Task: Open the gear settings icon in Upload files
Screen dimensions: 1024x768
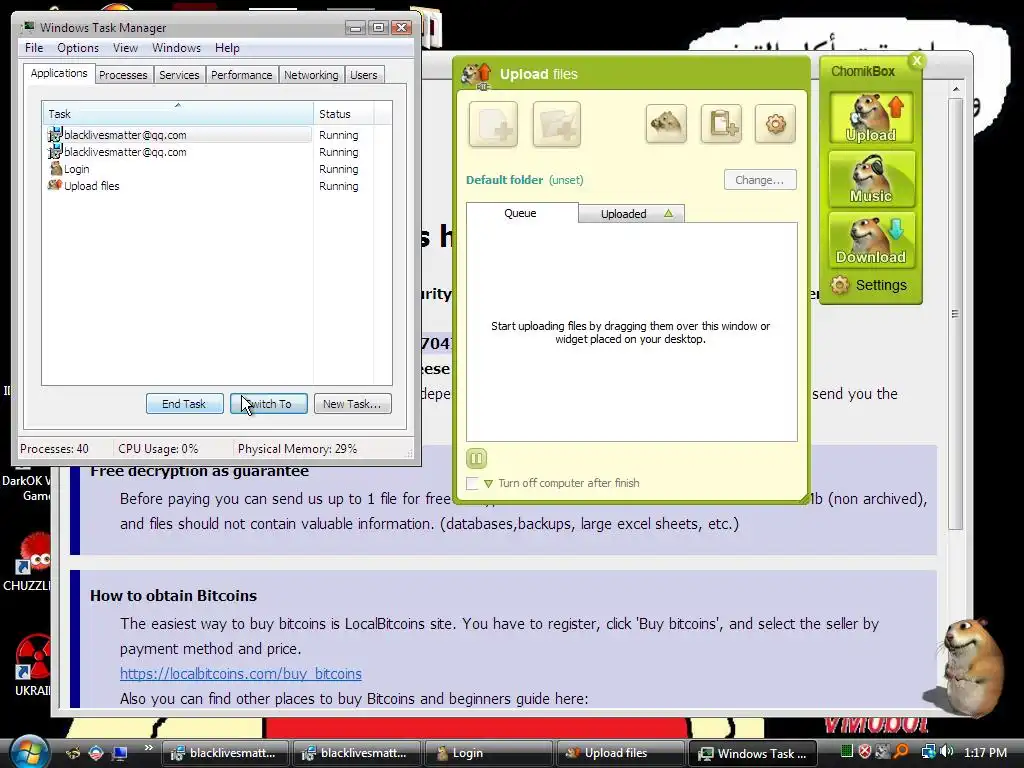Action: click(775, 123)
